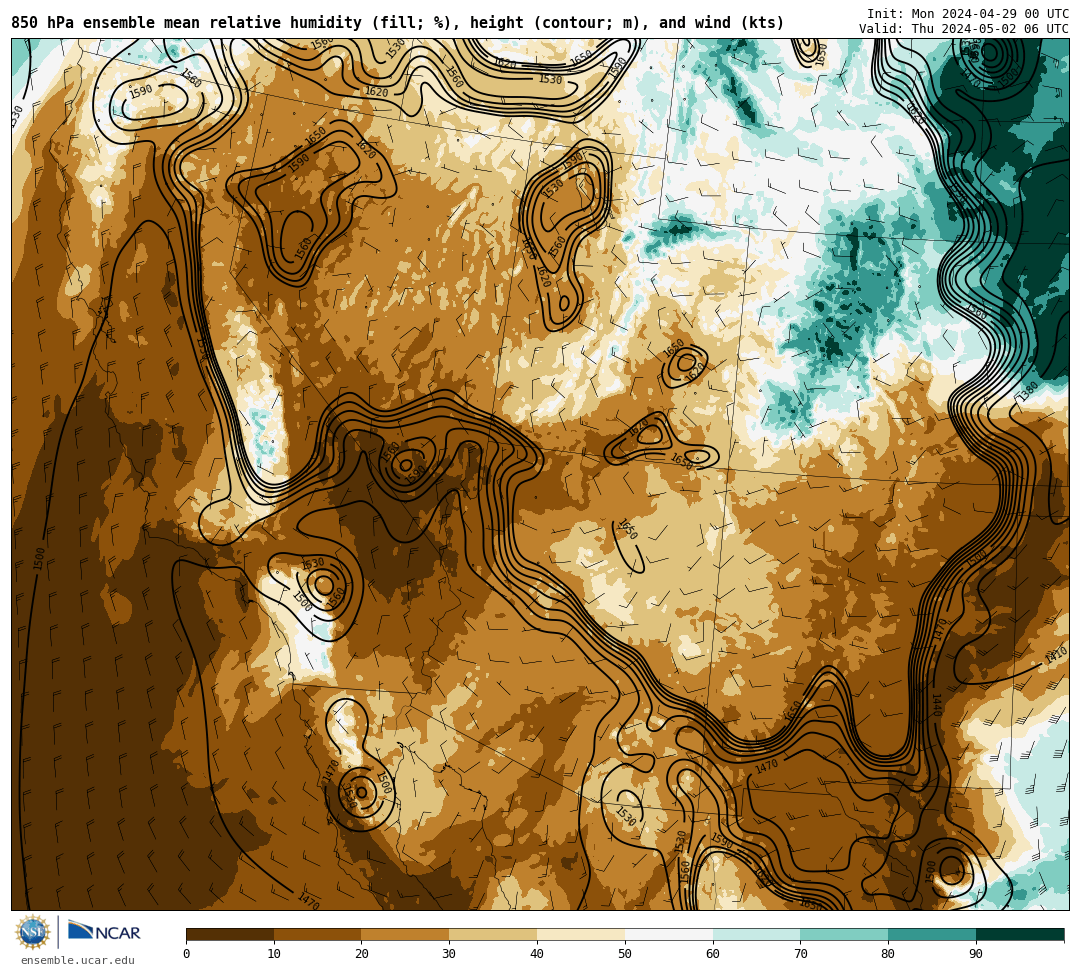
Task: Click the colorbar tick label 0
Action: click(x=187, y=954)
